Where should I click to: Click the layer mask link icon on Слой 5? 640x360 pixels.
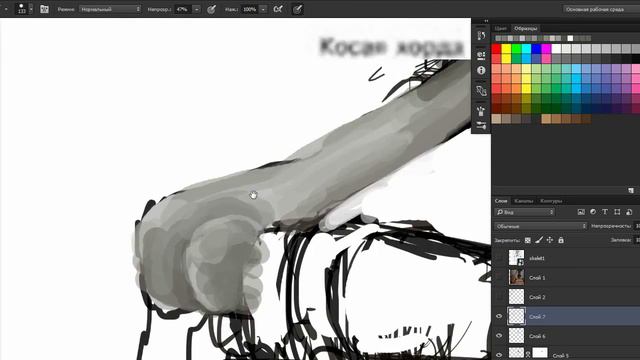(528, 353)
